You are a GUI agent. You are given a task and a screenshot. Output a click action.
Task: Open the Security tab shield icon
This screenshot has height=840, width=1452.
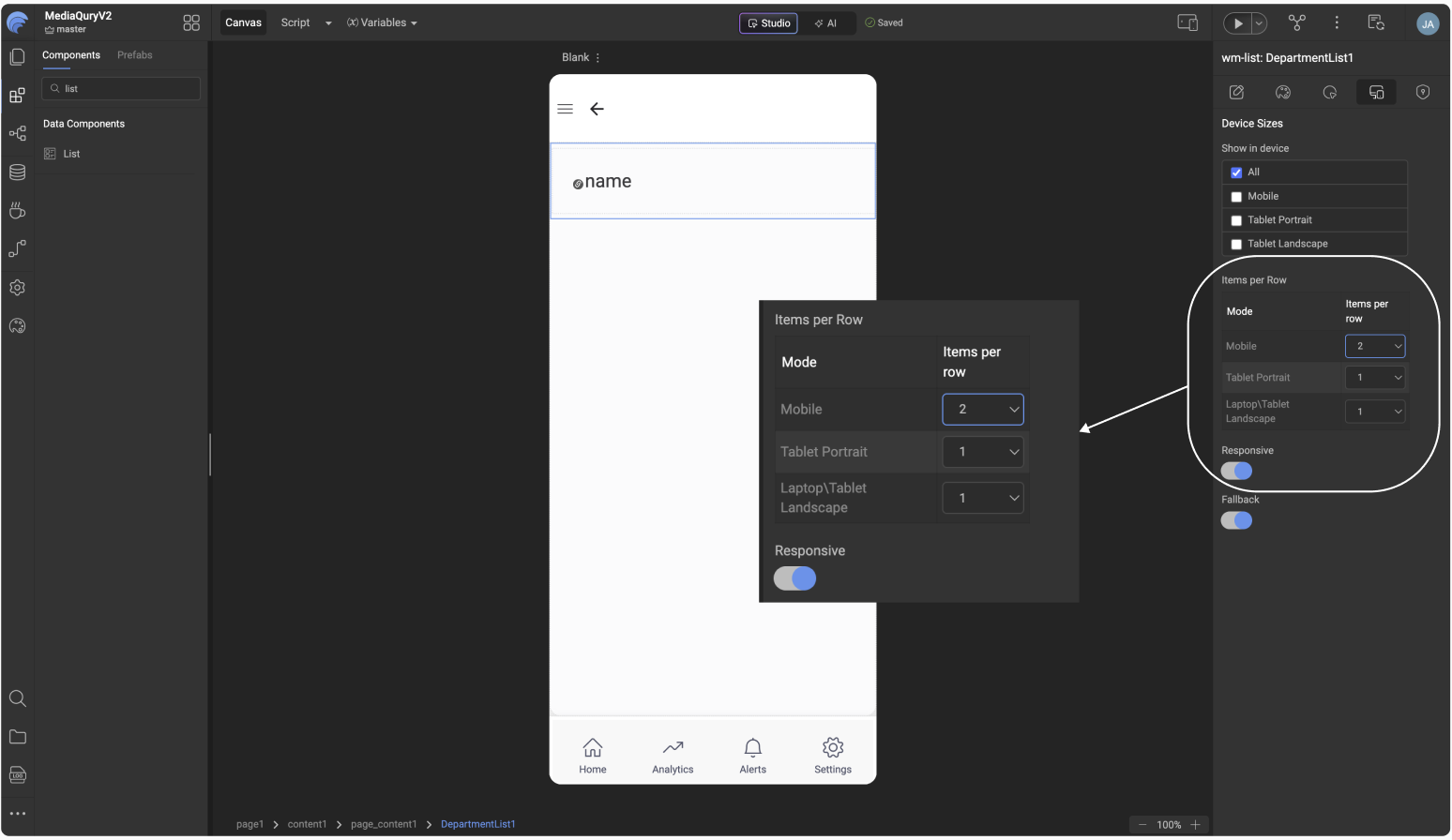point(1423,92)
